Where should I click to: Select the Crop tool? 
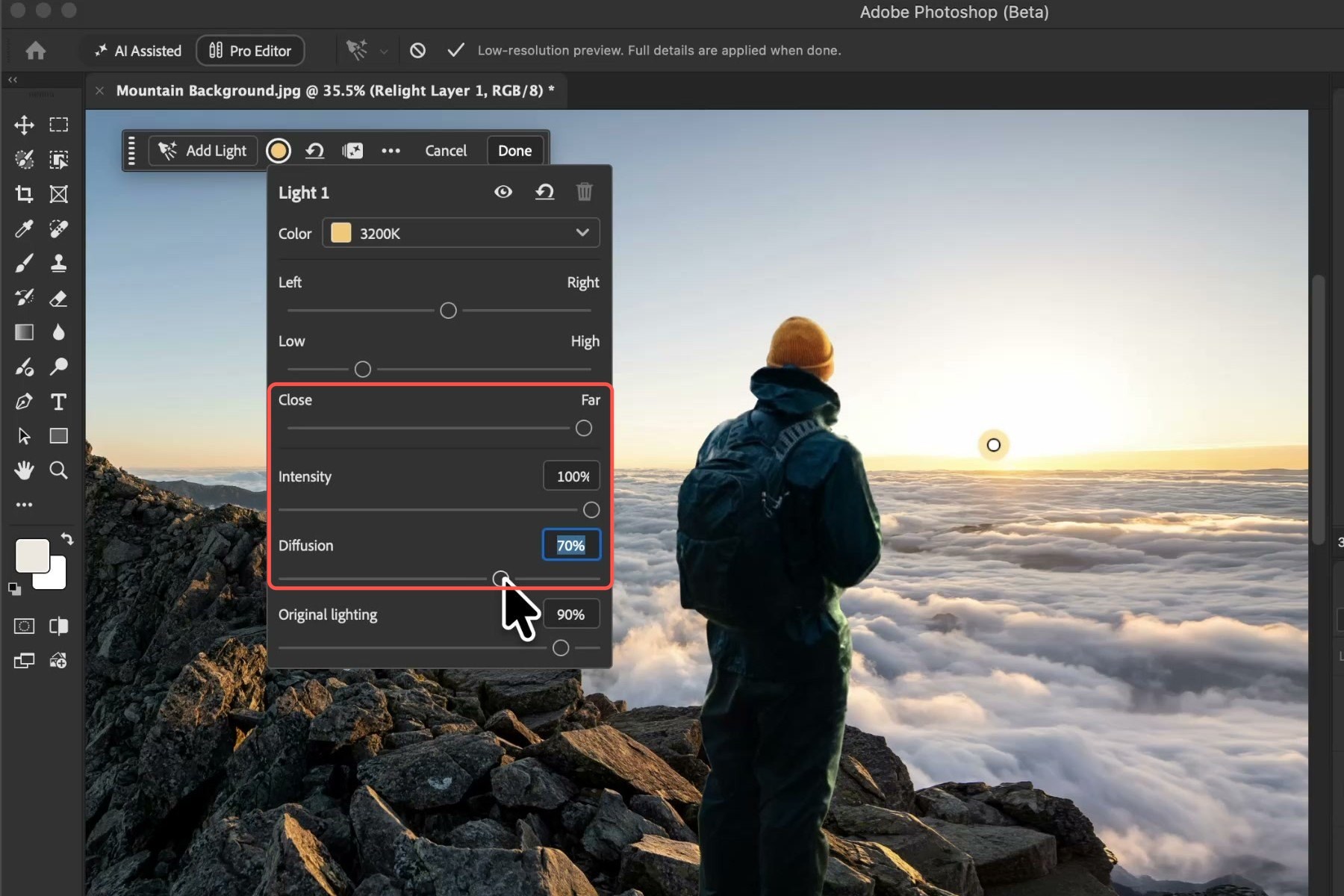pyautogui.click(x=24, y=194)
